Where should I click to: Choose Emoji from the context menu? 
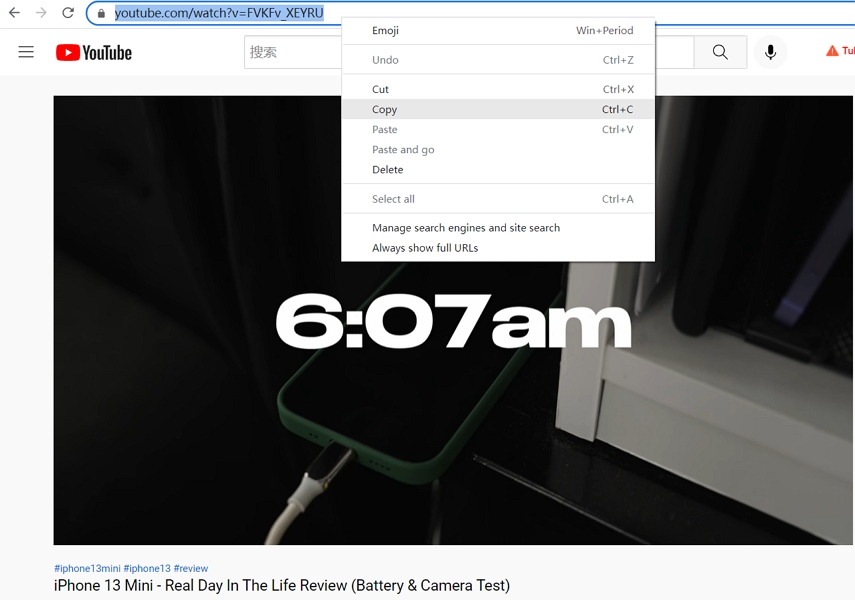[x=498, y=31]
